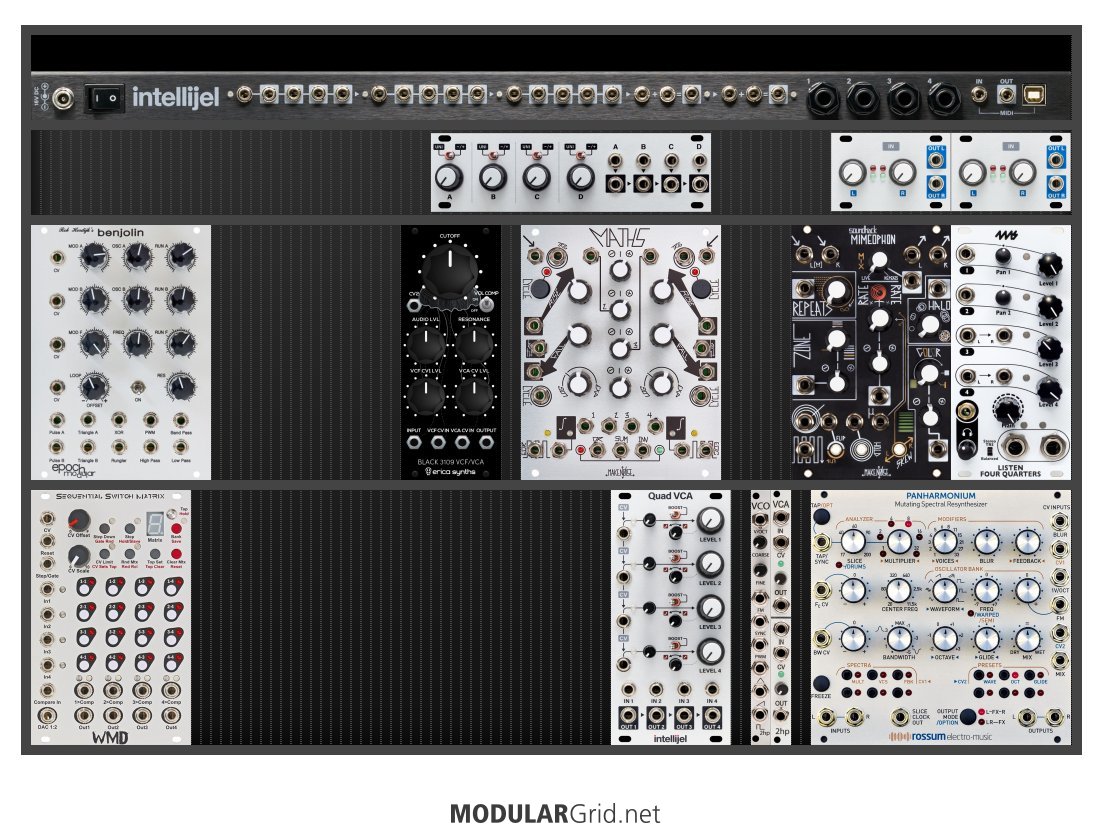Click the MATHS module title

(619, 238)
